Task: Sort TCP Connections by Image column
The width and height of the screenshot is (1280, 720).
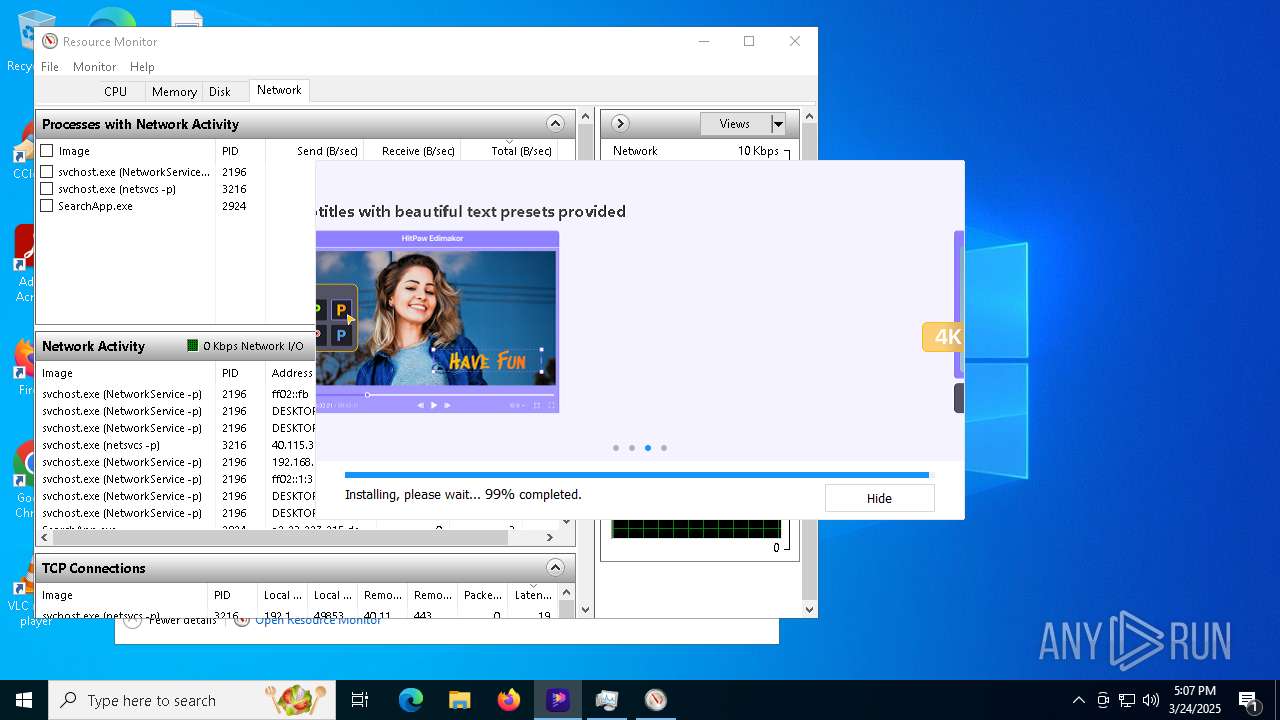Action: pyautogui.click(x=121, y=595)
